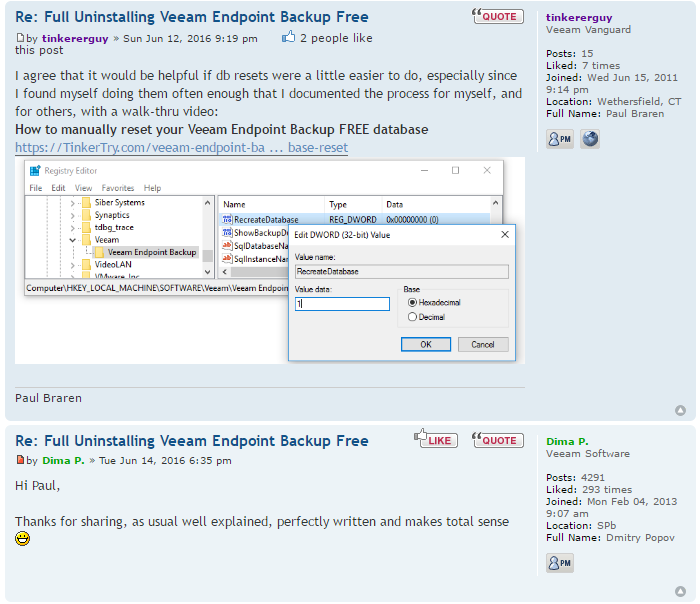Open Favorites menu in Registry Editor
The height and width of the screenshot is (604, 700).
(118, 188)
